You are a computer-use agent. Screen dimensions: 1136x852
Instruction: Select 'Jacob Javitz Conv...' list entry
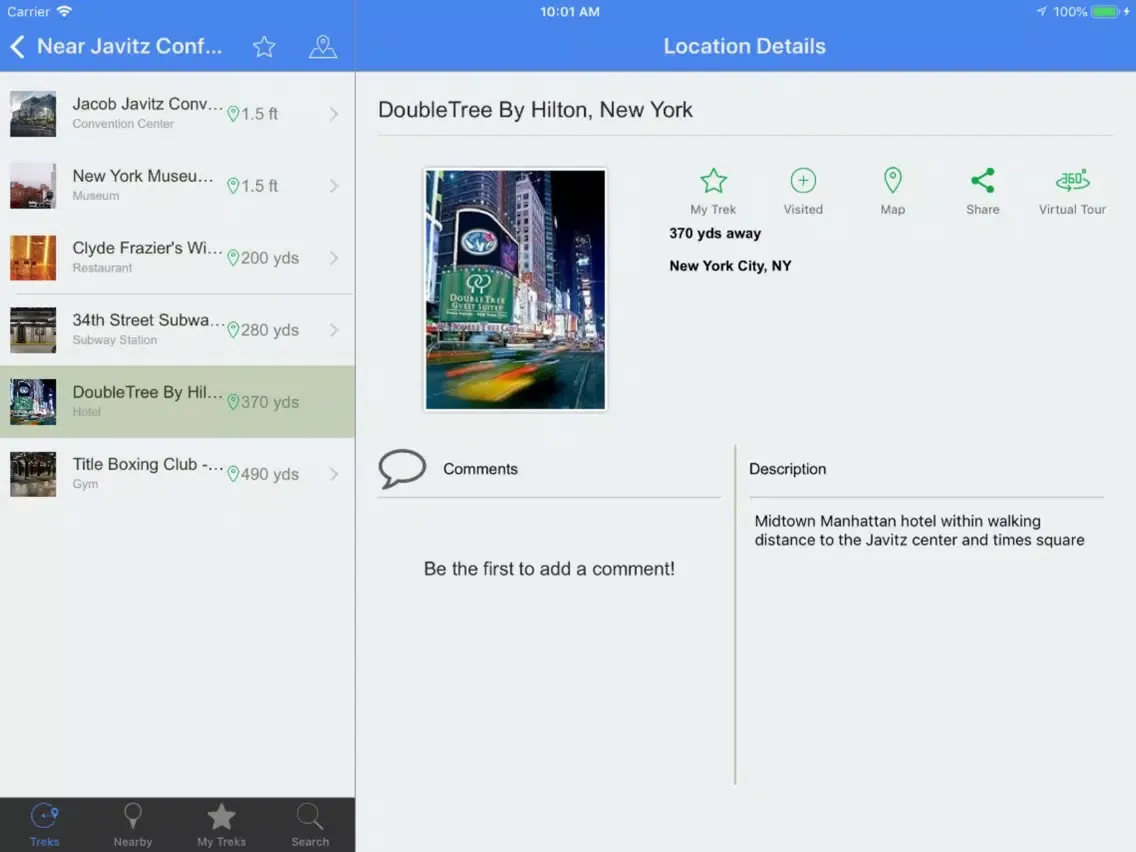(178, 114)
